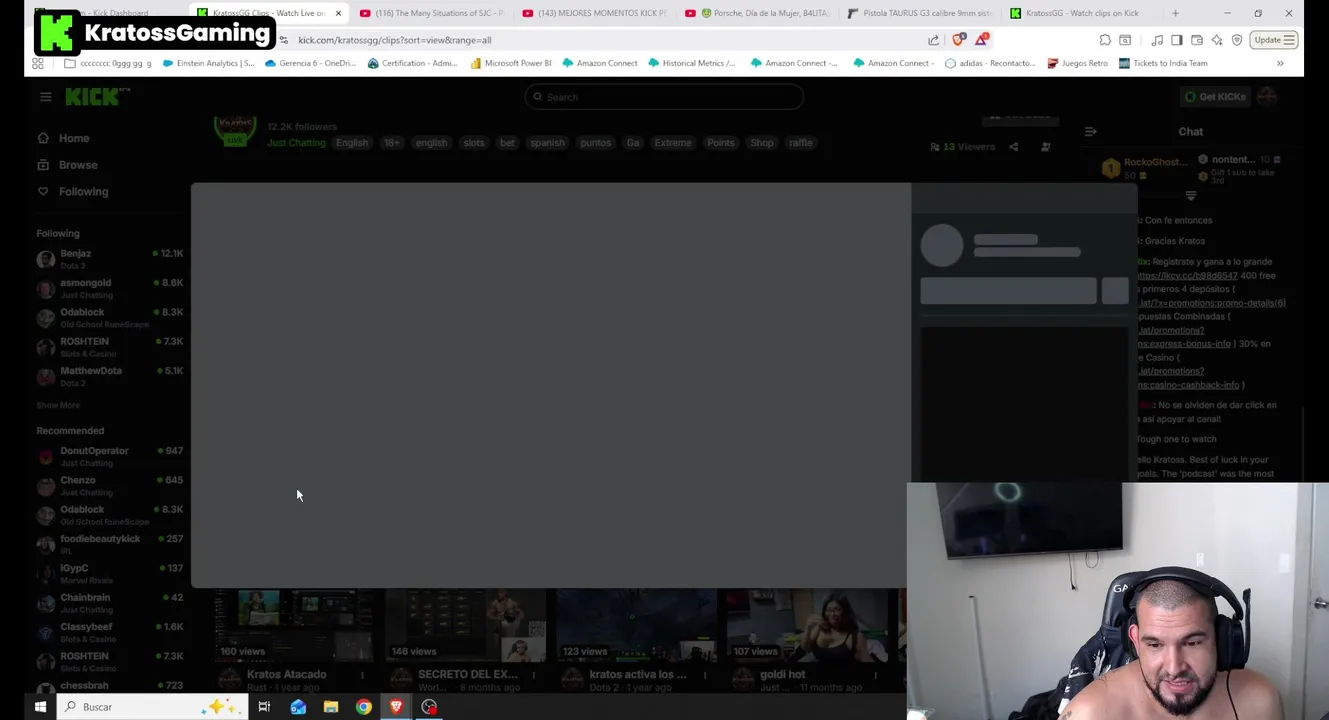1329x720 pixels.
Task: Open goldi hot clip thumbnail
Action: click(808, 626)
